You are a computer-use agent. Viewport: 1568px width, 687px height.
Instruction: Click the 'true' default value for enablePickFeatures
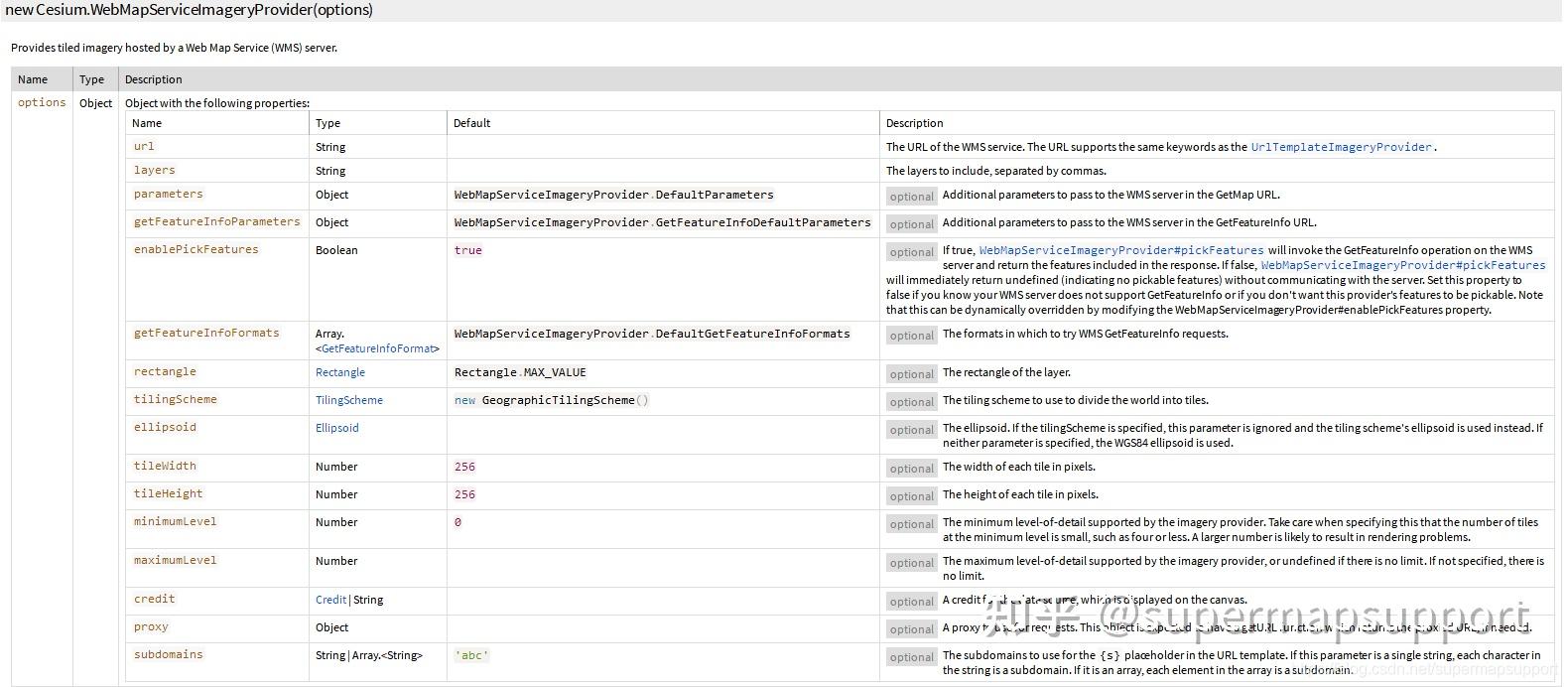(467, 250)
